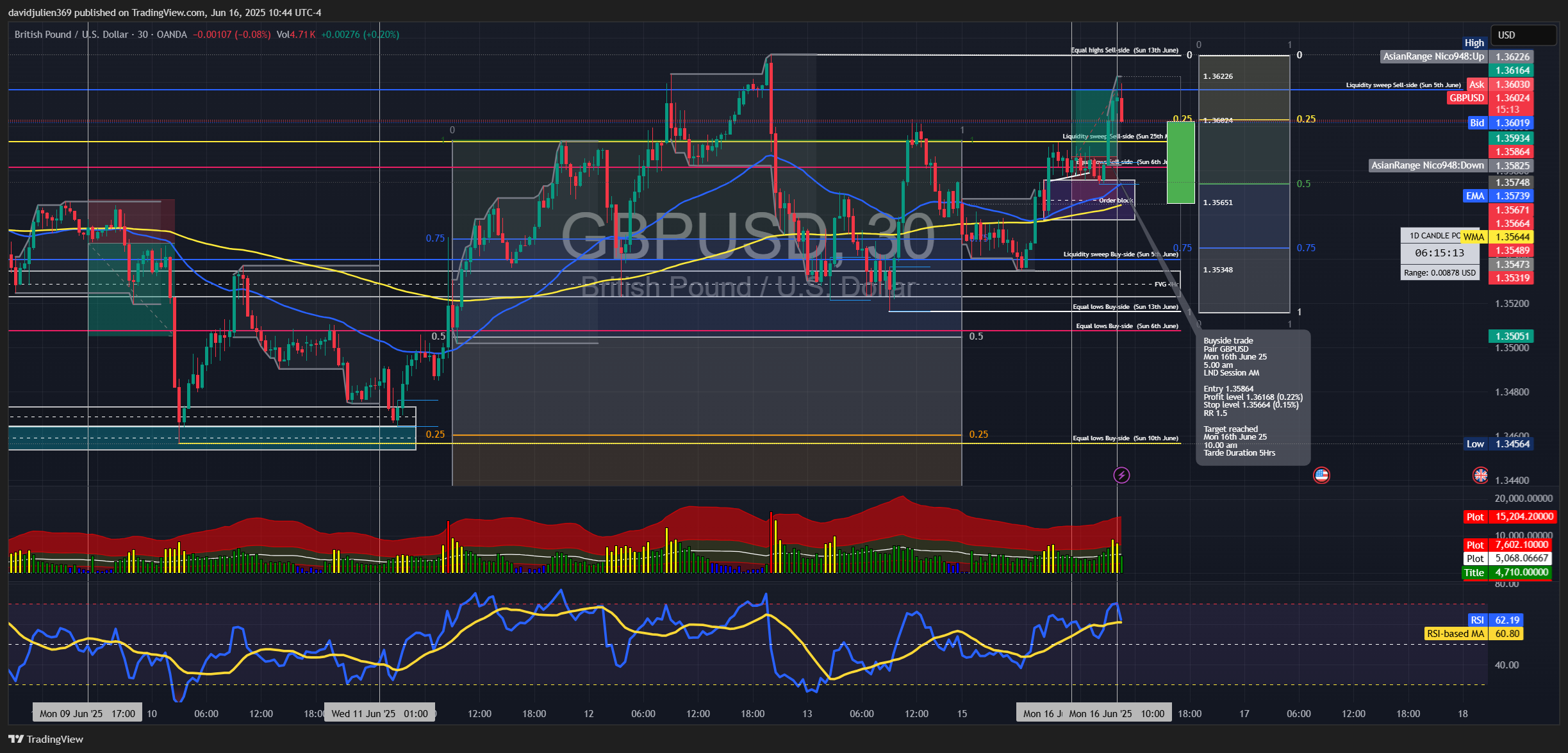This screenshot has width=1568, height=753.
Task: Open the USD currency selector box
Action: (1523, 35)
